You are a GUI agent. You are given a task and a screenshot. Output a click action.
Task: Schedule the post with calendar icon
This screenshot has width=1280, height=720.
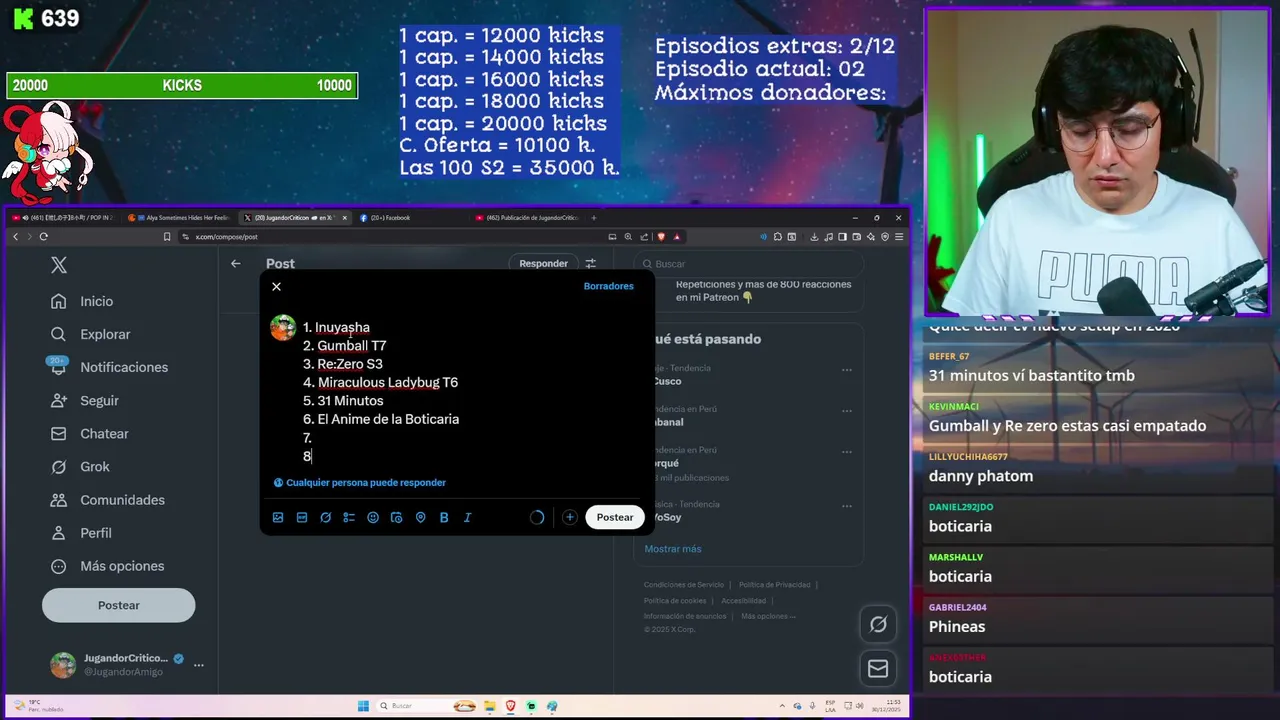point(396,517)
